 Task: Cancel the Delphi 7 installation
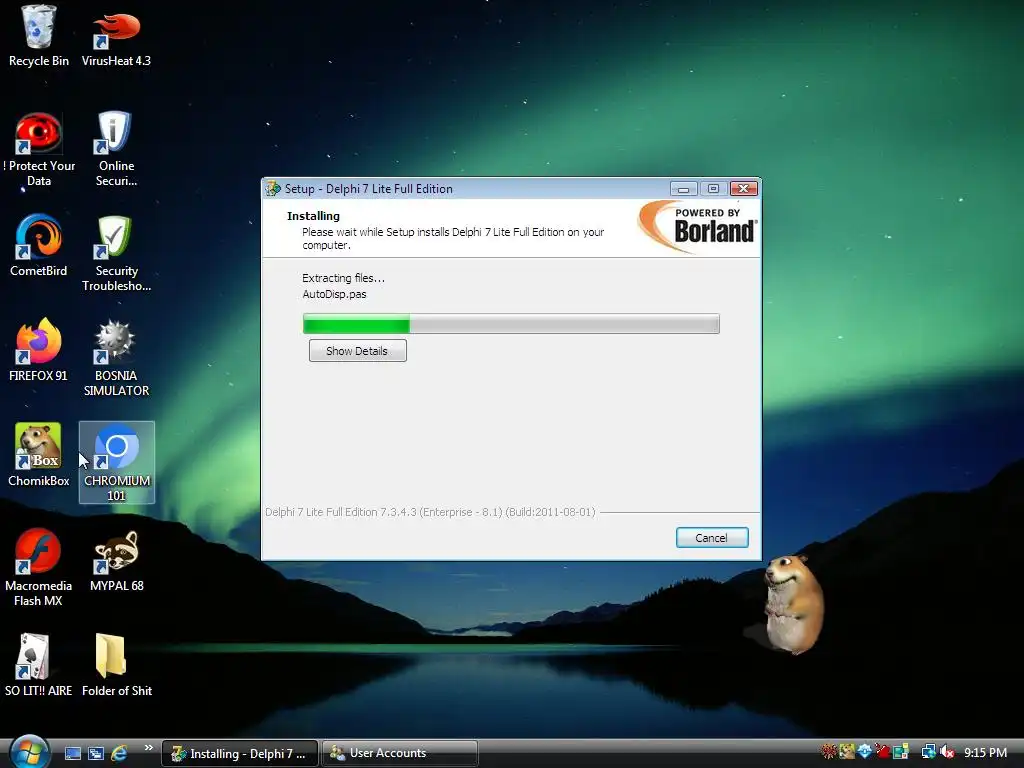(712, 537)
